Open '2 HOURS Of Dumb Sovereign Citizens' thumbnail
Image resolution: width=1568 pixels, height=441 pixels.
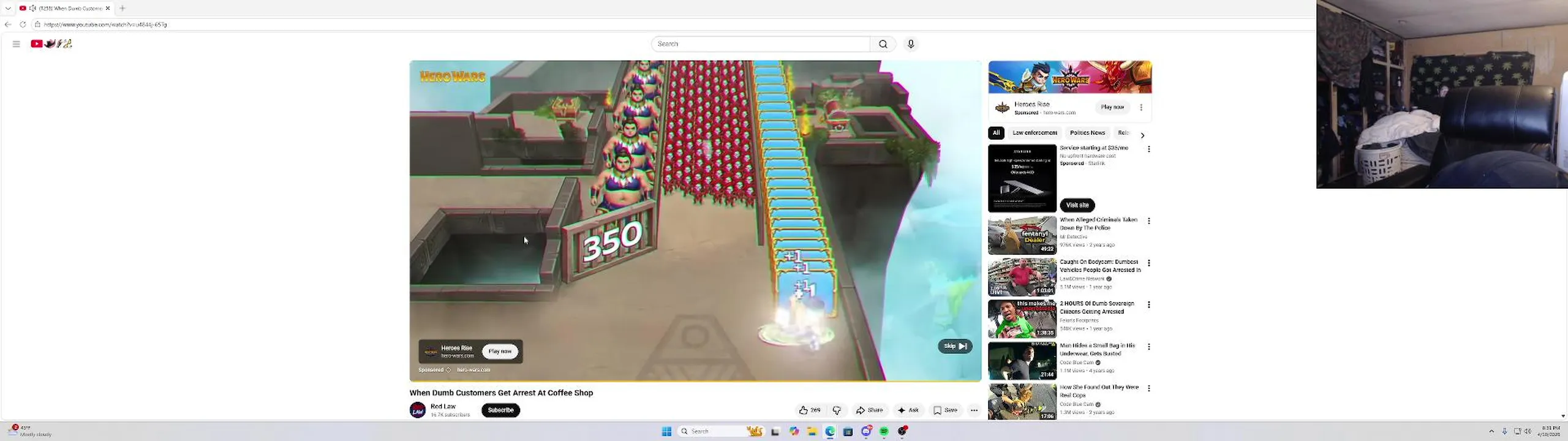[x=1022, y=319]
